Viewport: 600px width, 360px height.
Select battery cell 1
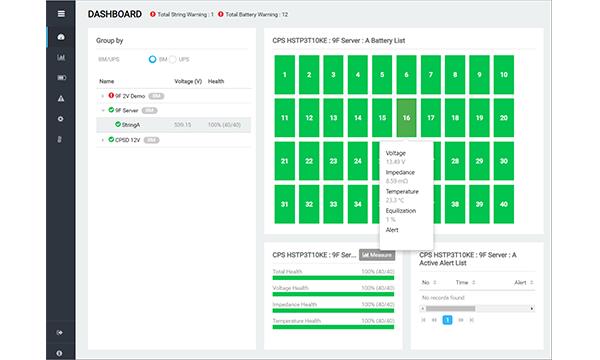[x=285, y=75]
